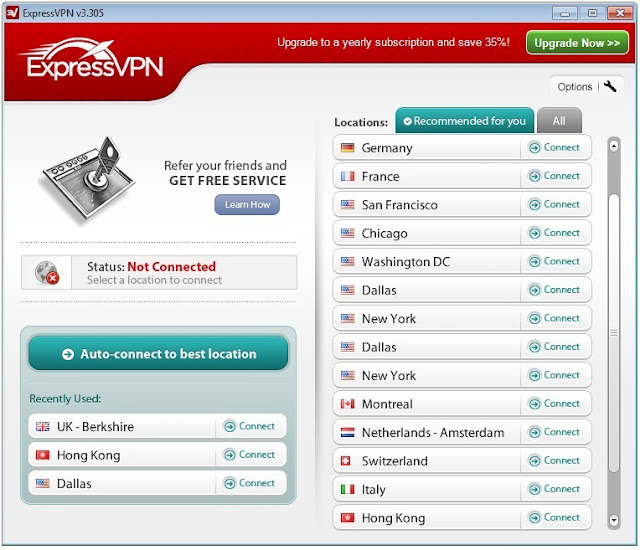Screen dimensions: 640x550
Task: Click the France flag icon
Action: click(347, 176)
